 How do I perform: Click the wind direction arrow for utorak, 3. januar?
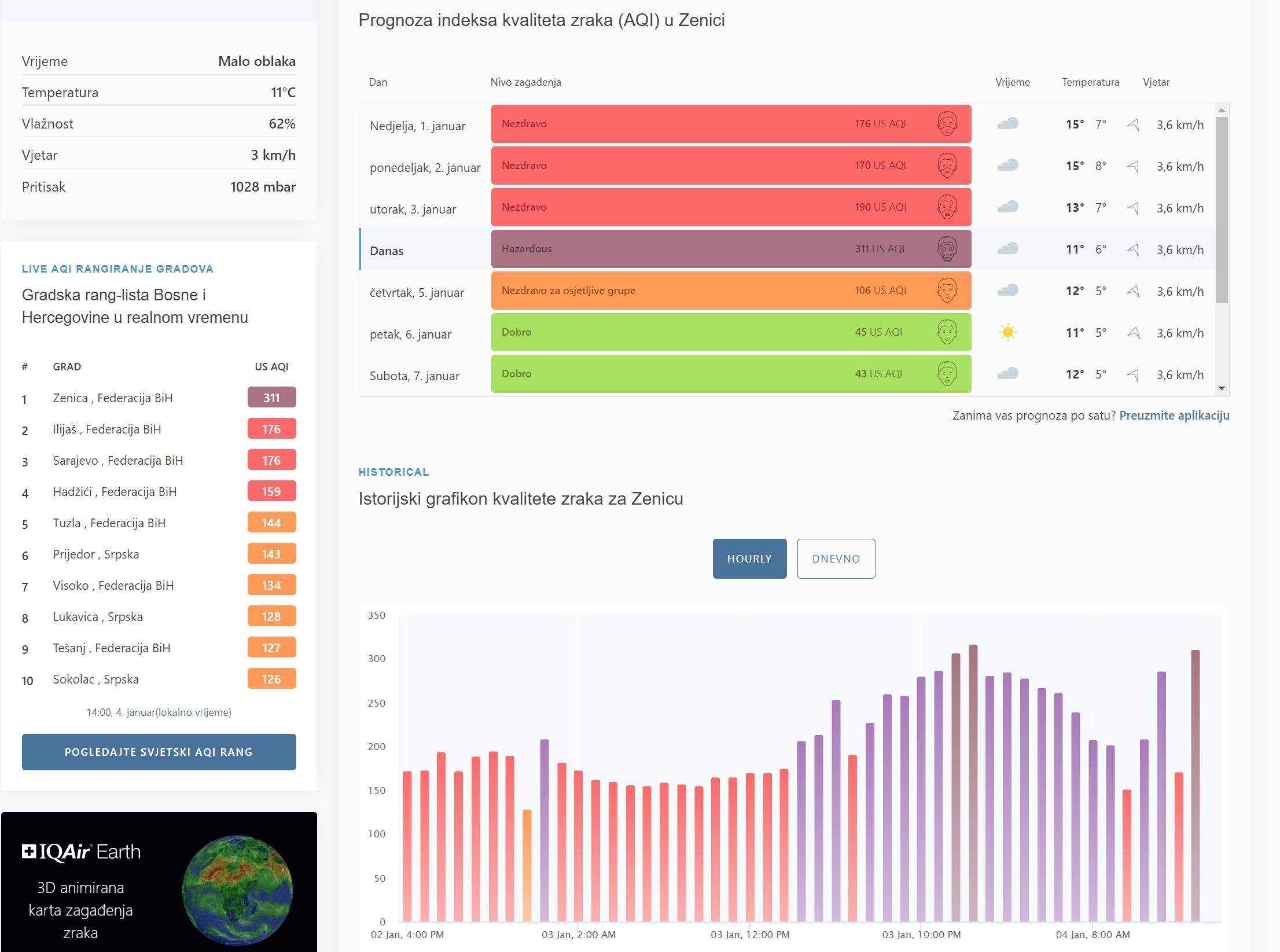[1133, 208]
